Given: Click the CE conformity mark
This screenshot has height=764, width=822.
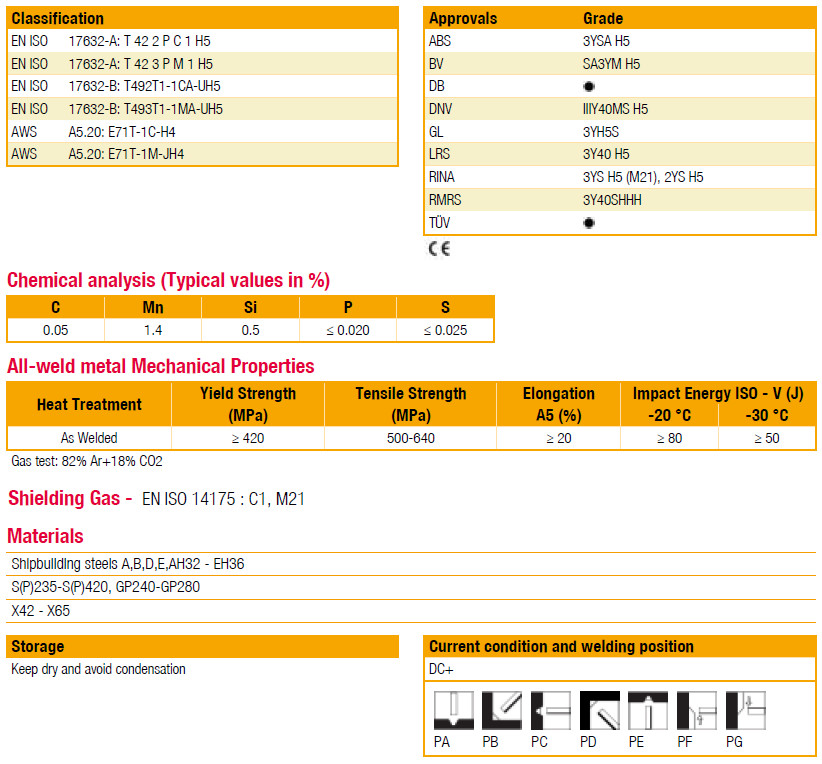Looking at the screenshot, I should pos(439,249).
